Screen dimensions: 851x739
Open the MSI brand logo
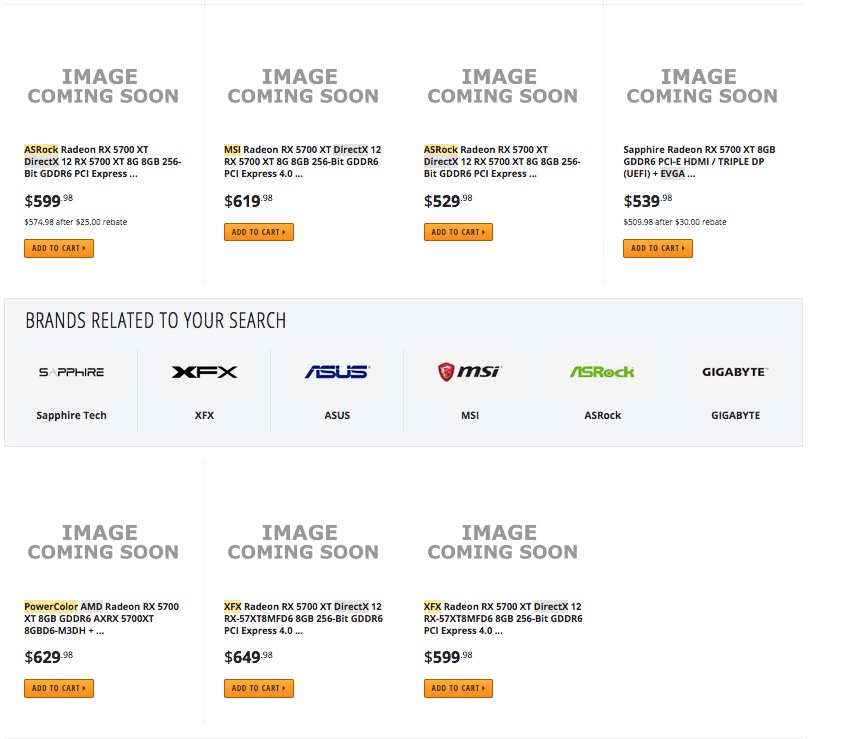(x=470, y=372)
